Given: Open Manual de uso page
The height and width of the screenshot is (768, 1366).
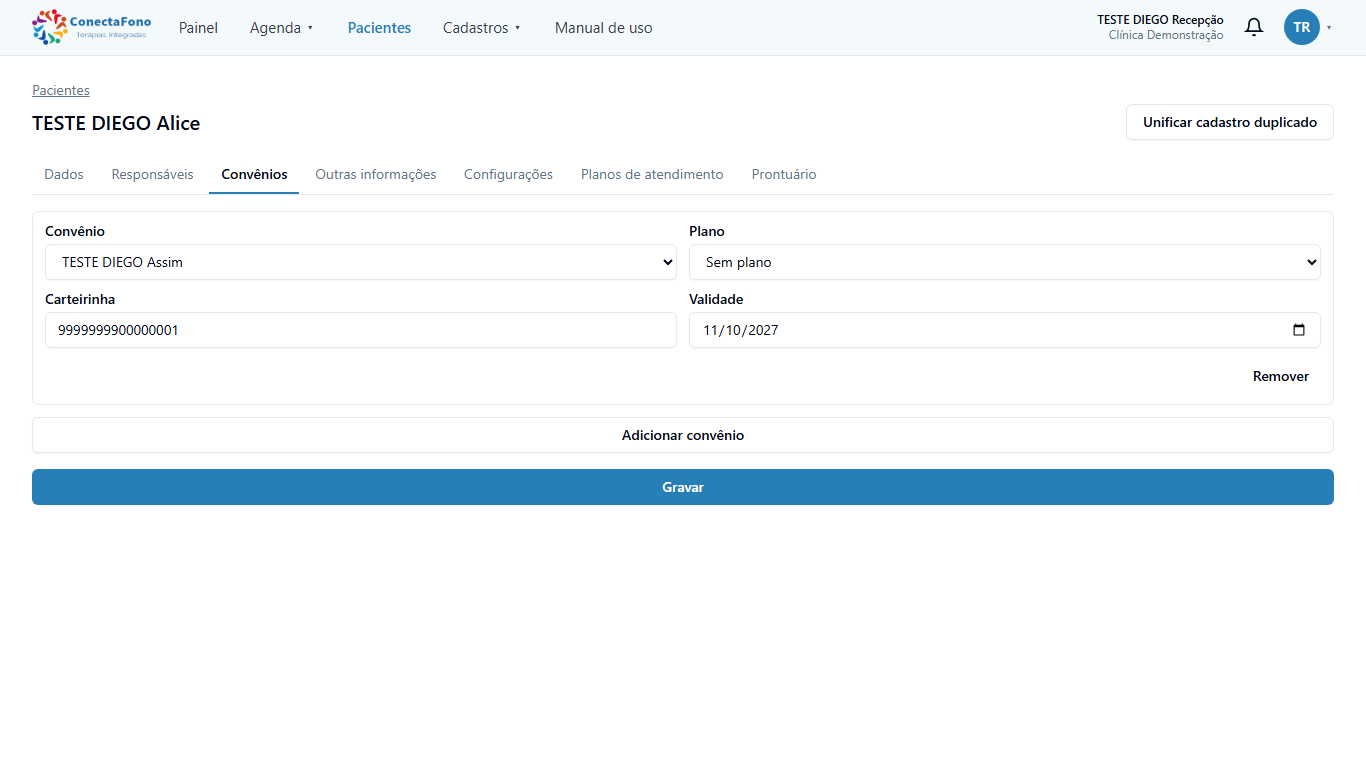Looking at the screenshot, I should point(604,28).
